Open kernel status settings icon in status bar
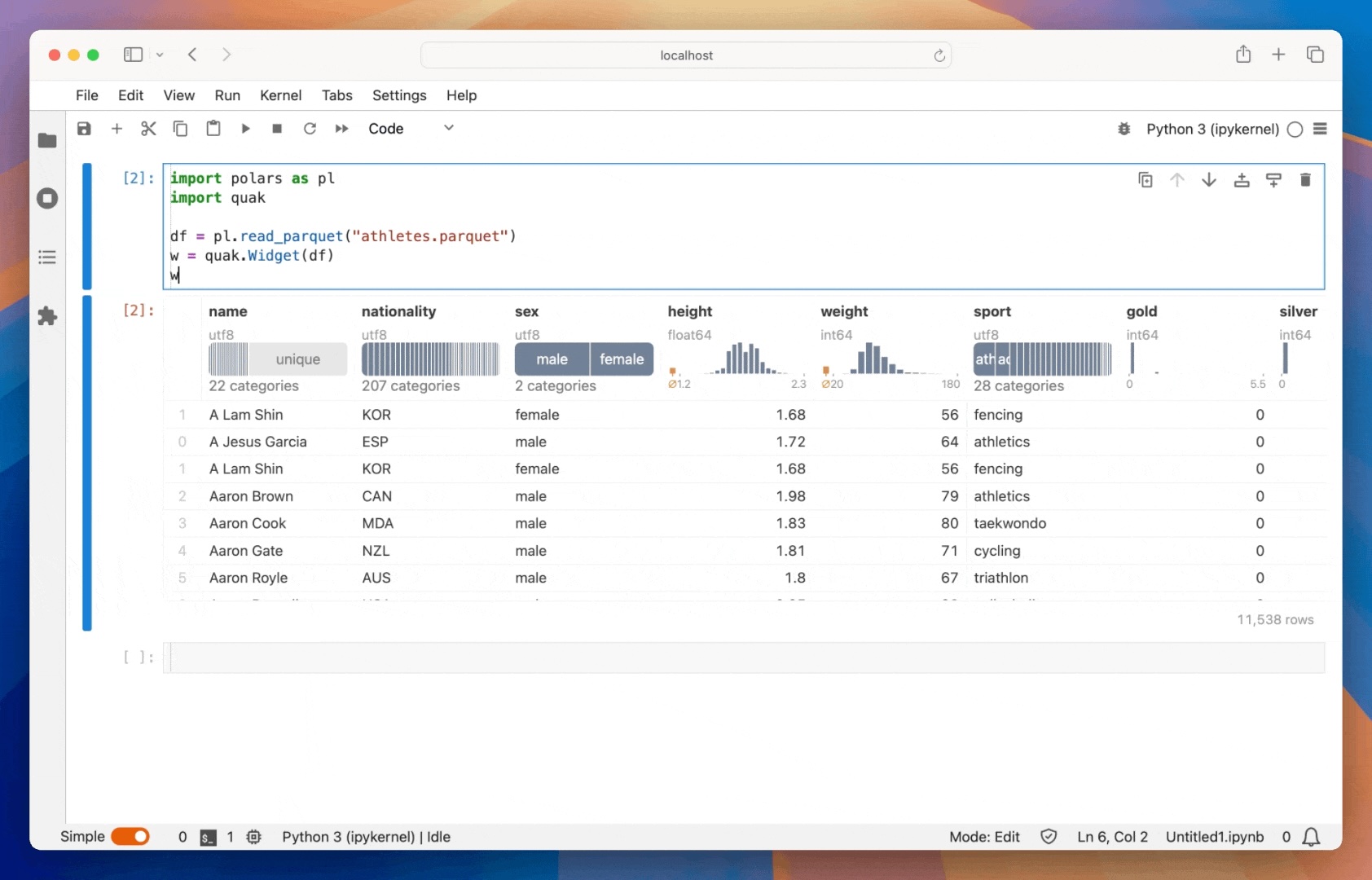1372x880 pixels. click(x=254, y=837)
